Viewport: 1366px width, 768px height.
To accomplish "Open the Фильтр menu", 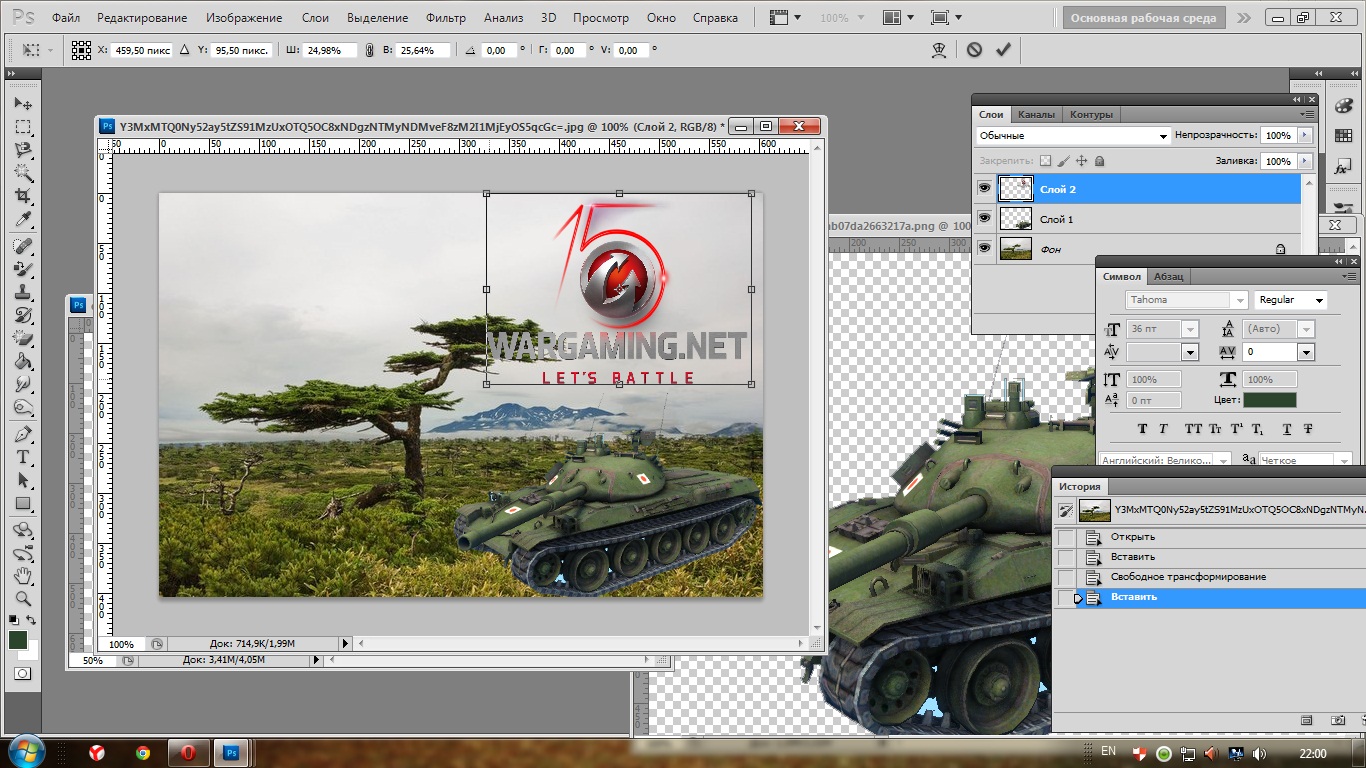I will click(446, 18).
